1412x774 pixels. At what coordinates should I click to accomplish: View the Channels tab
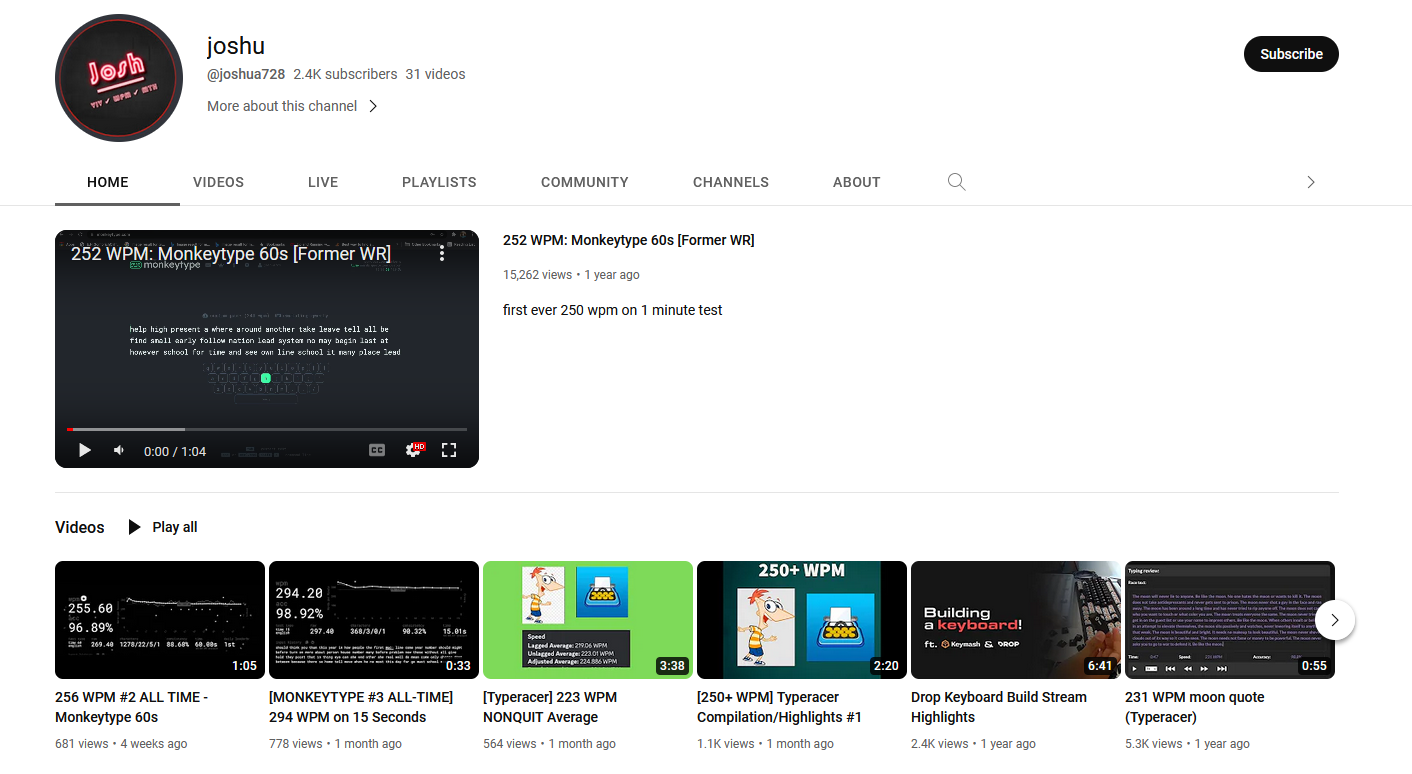point(731,182)
